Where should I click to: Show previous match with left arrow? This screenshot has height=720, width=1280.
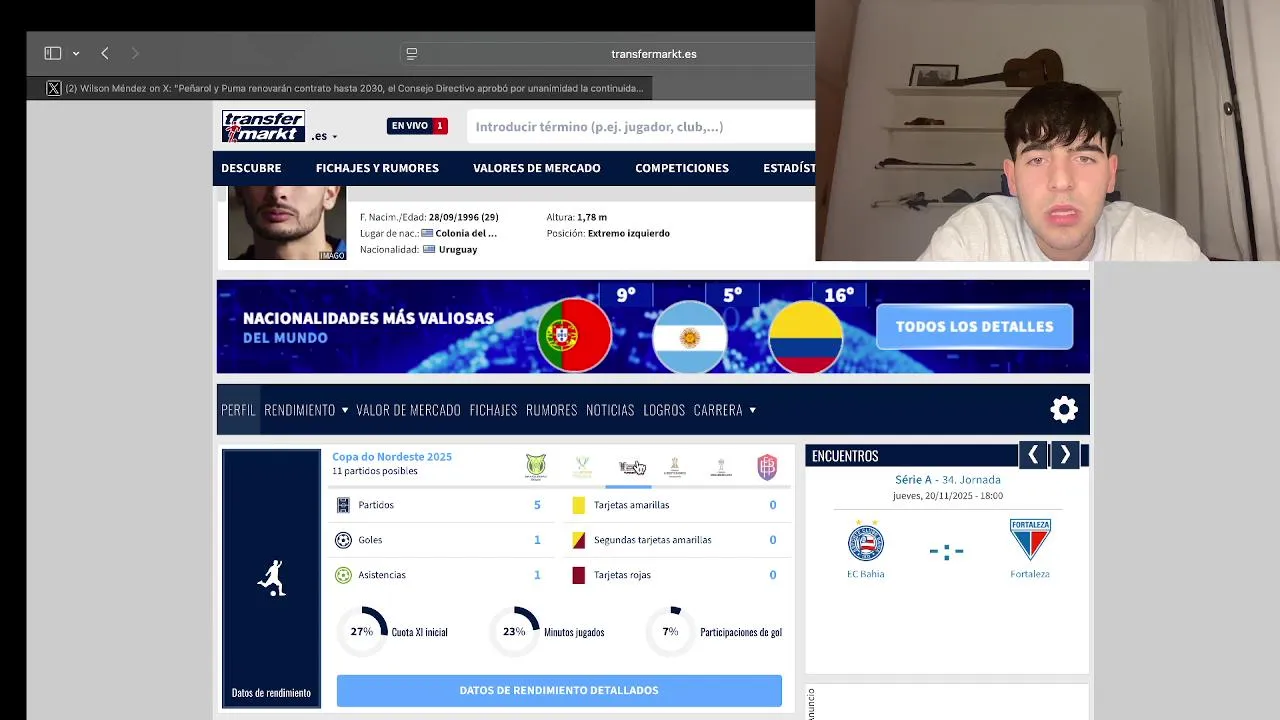coord(1033,455)
